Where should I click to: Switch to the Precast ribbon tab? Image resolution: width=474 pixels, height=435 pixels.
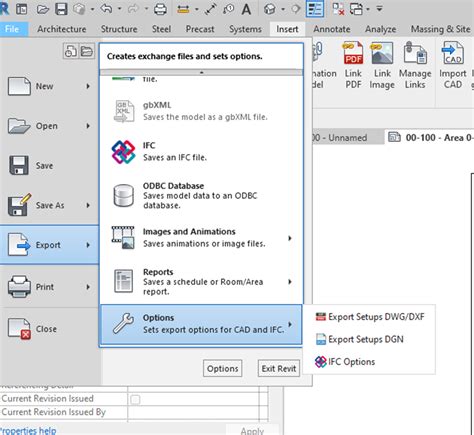[200, 29]
